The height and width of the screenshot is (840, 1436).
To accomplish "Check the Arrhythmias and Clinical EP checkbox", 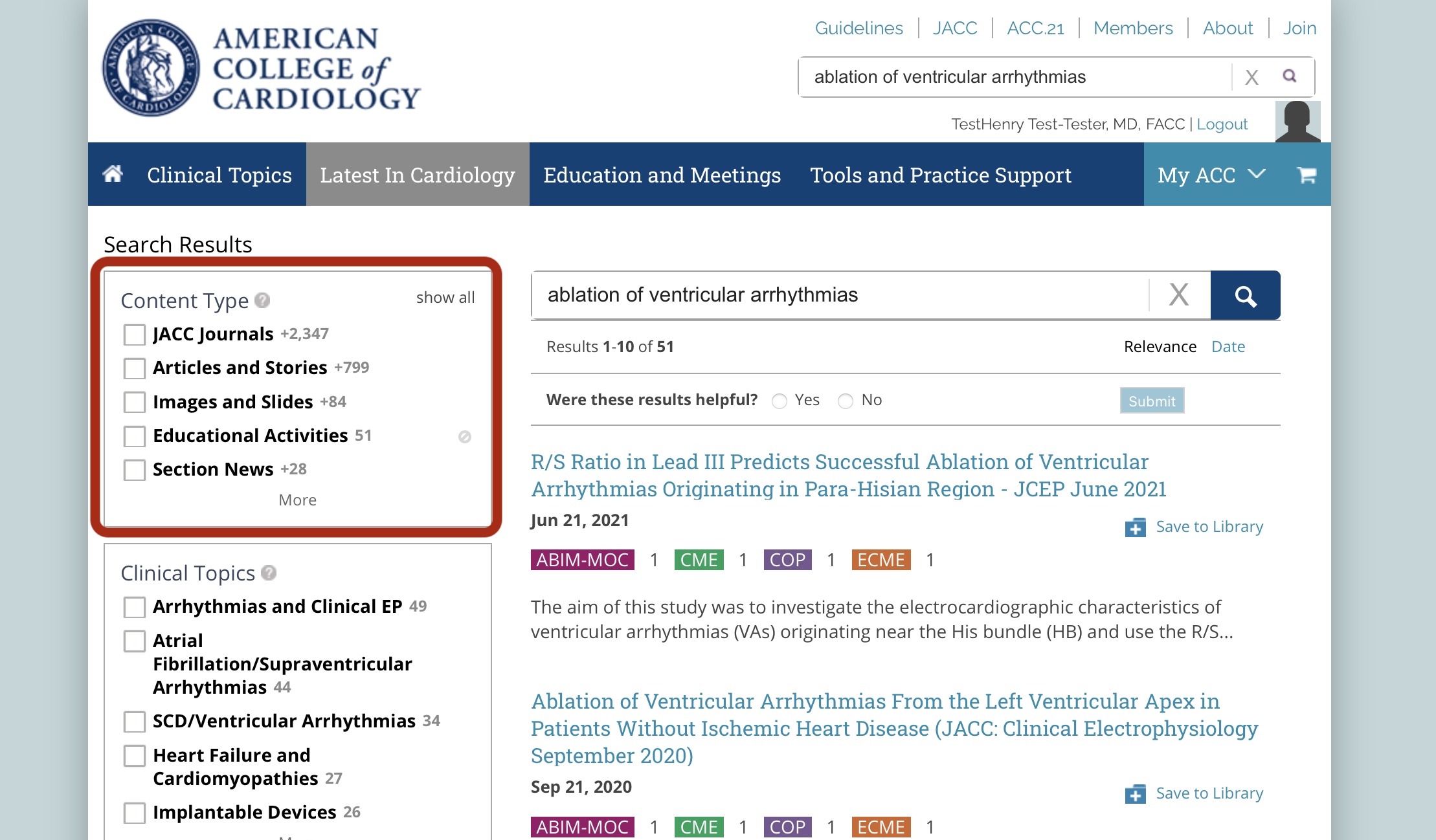I will [135, 607].
